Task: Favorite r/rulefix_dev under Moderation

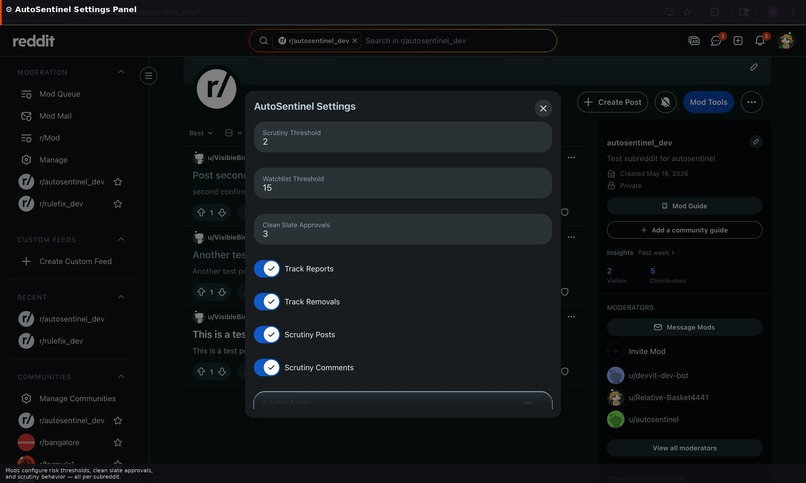Action: (x=118, y=204)
